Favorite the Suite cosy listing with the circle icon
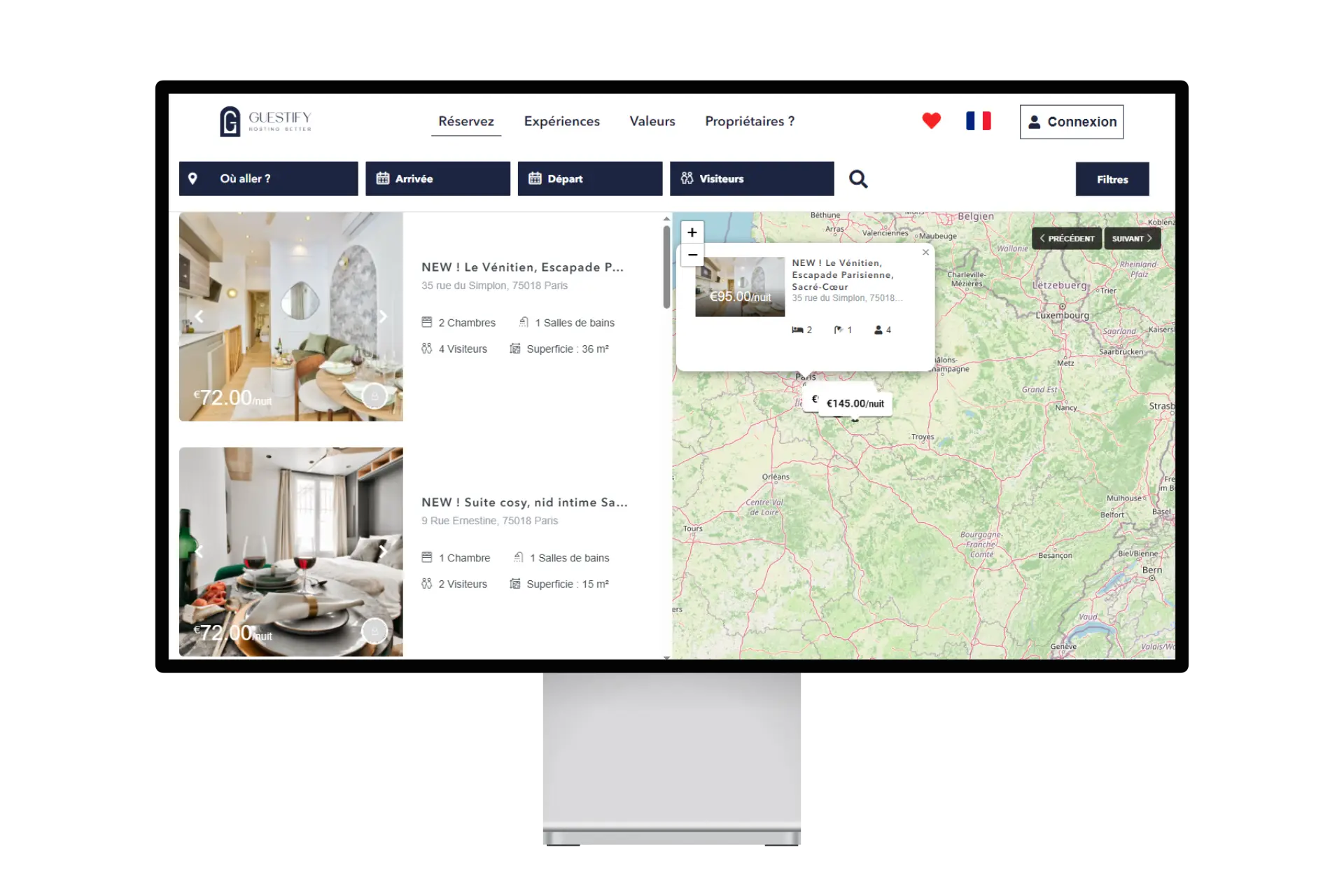 (374, 631)
